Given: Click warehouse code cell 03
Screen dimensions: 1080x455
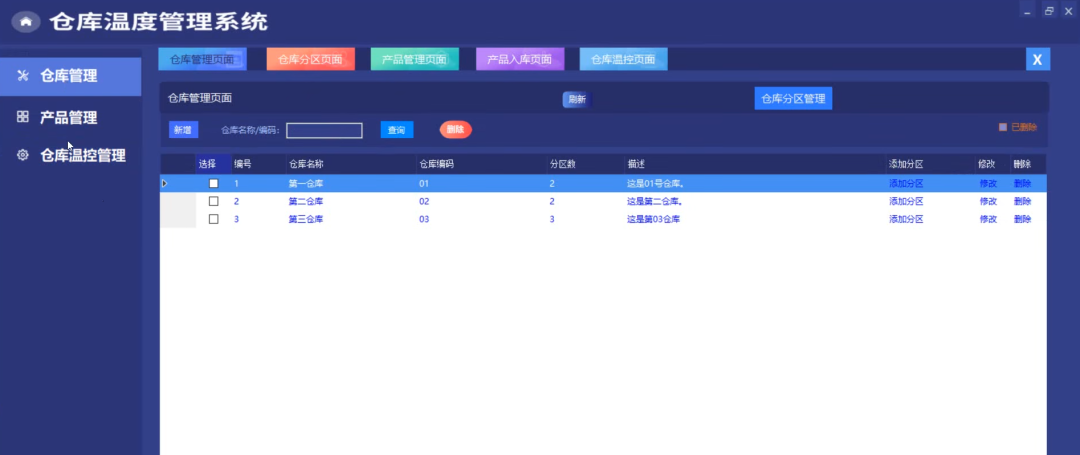Looking at the screenshot, I should 424,219.
